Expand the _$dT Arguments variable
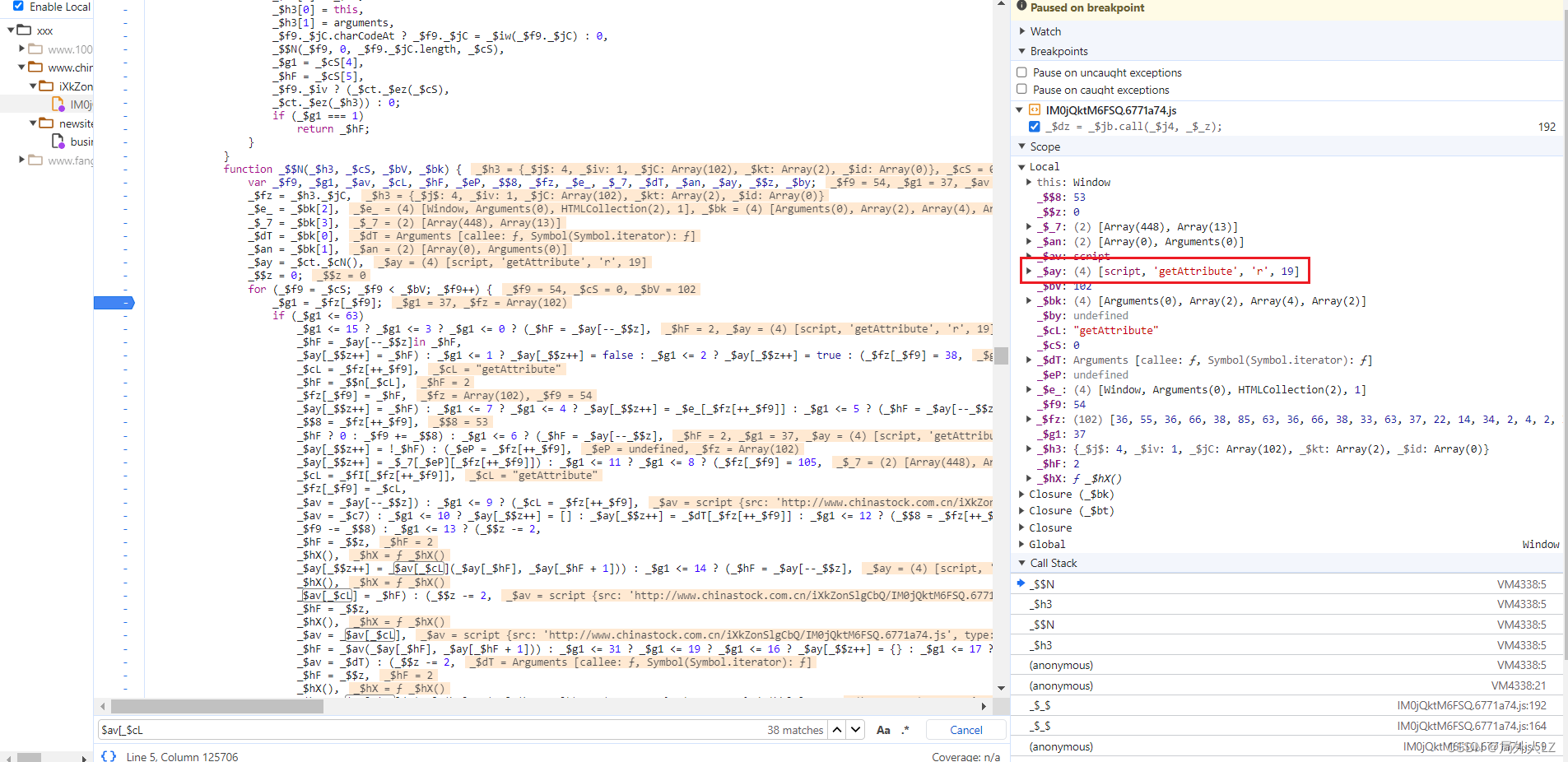The height and width of the screenshot is (762, 1568). coord(1029,360)
